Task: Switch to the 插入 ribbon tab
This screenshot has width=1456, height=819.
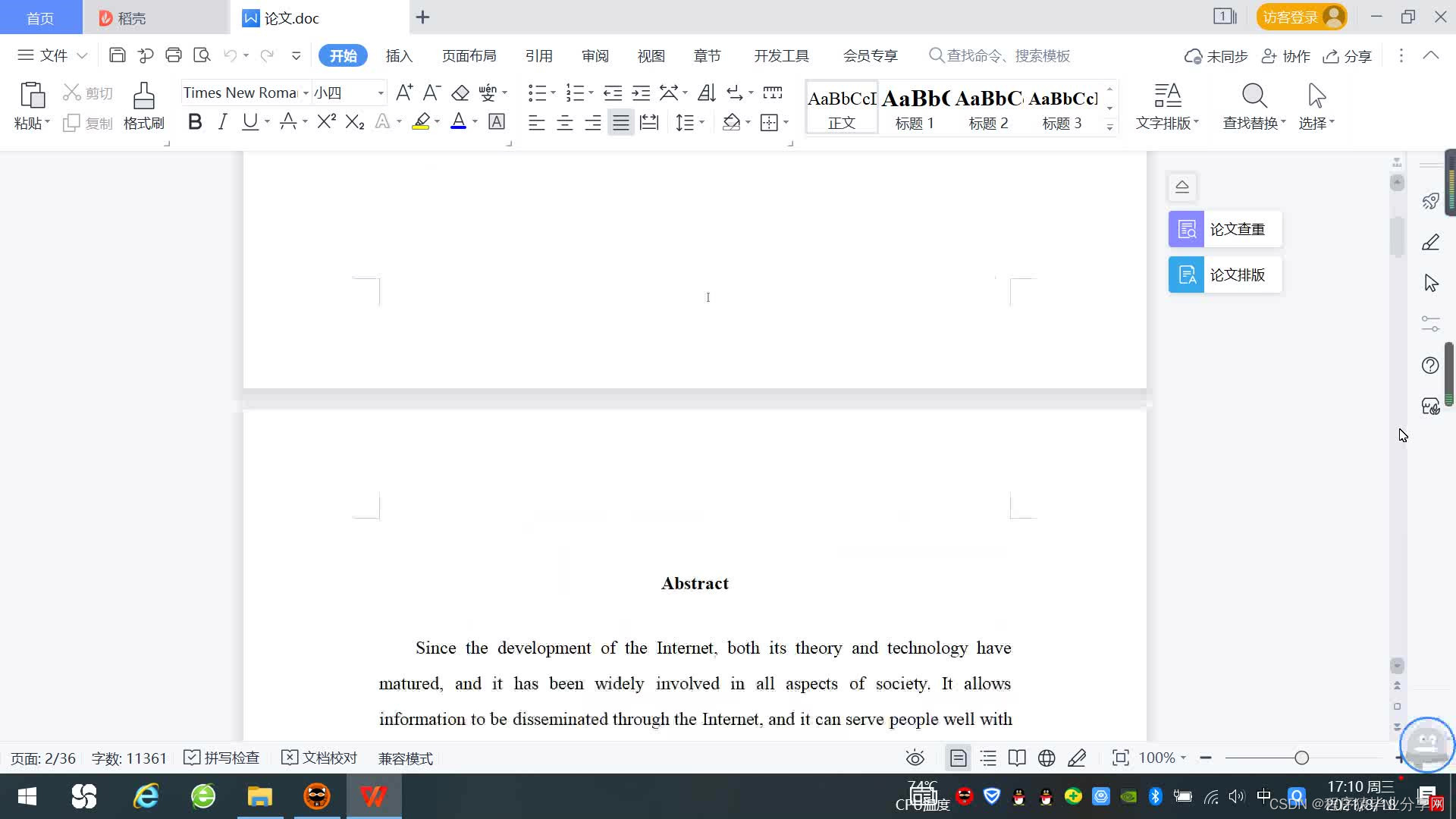Action: click(x=399, y=55)
